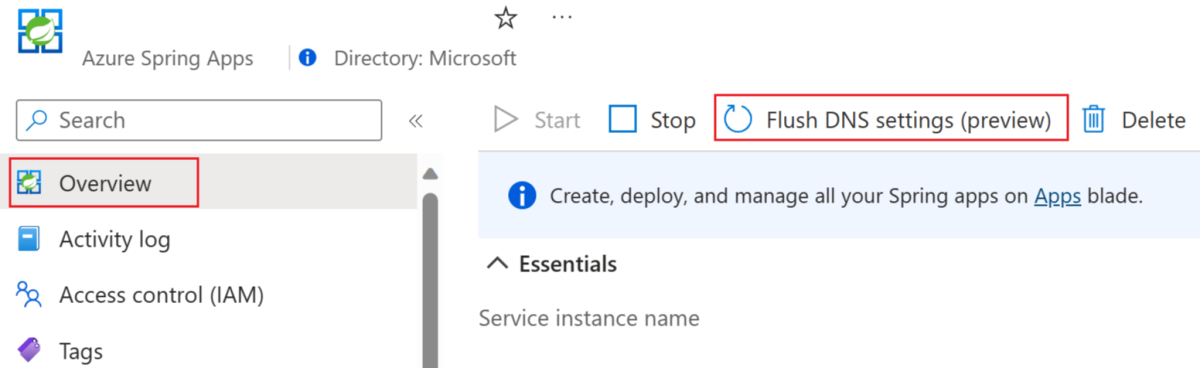Click the Tags label icon
The width and height of the screenshot is (1200, 368).
click(x=29, y=350)
